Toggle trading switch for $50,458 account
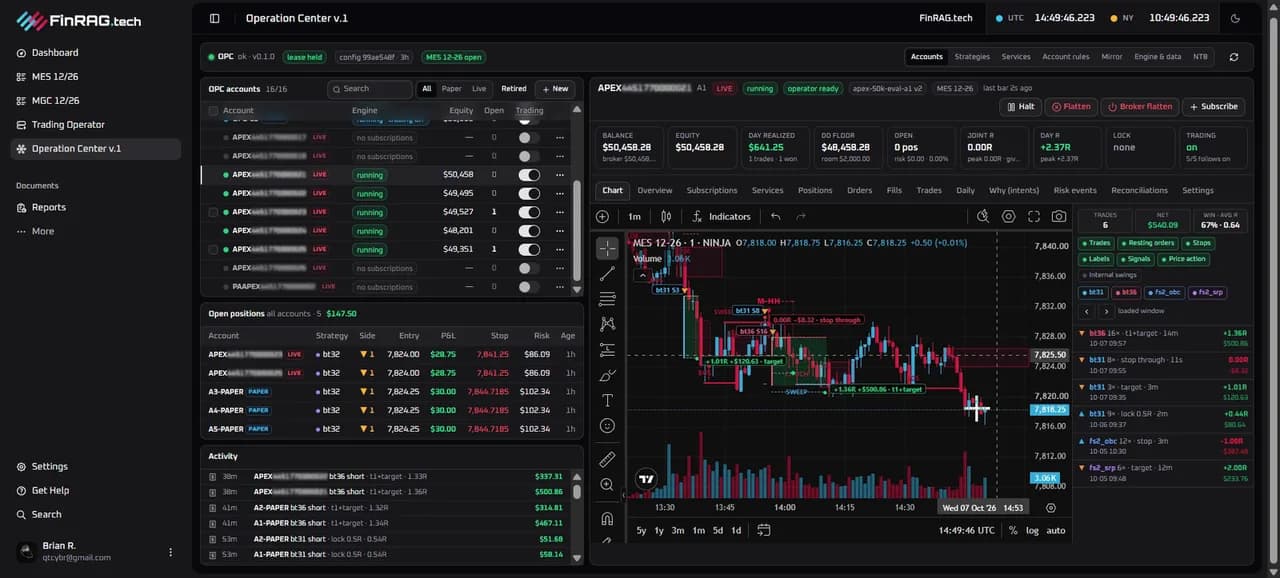The width and height of the screenshot is (1280, 578). [529, 175]
